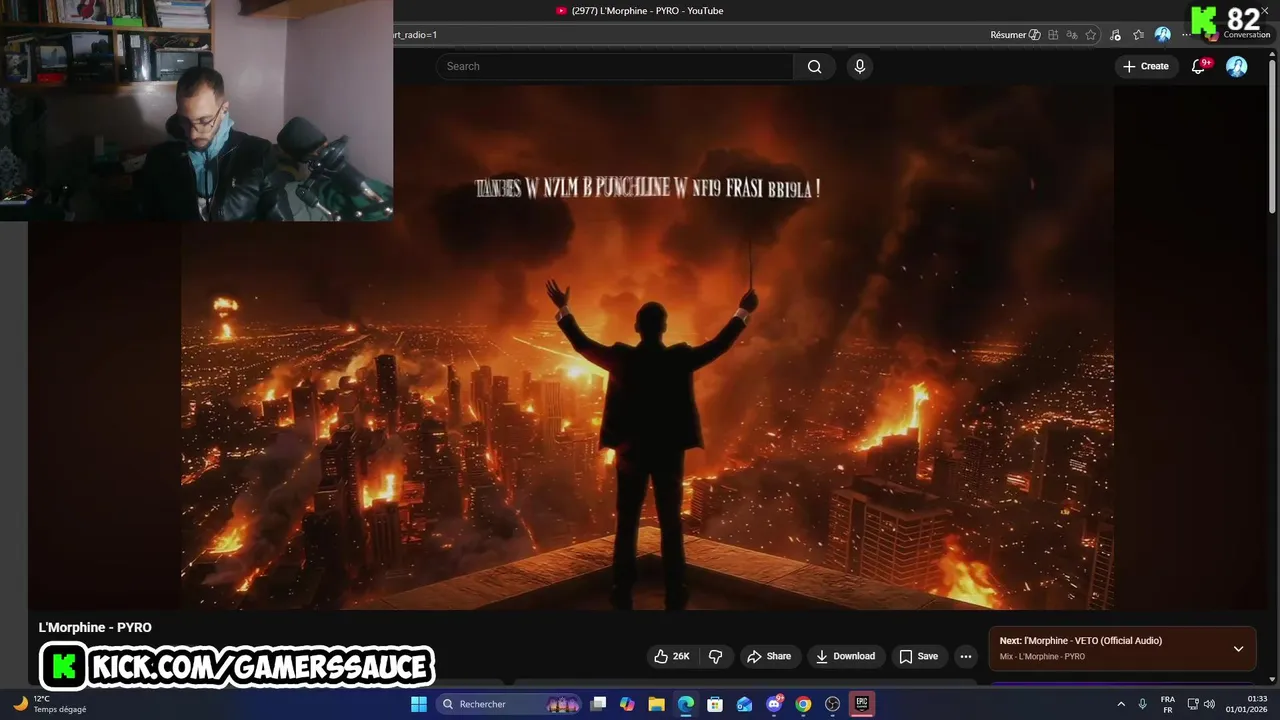The height and width of the screenshot is (720, 1280).
Task: Open the more actions three-dot menu
Action: pyautogui.click(x=965, y=656)
